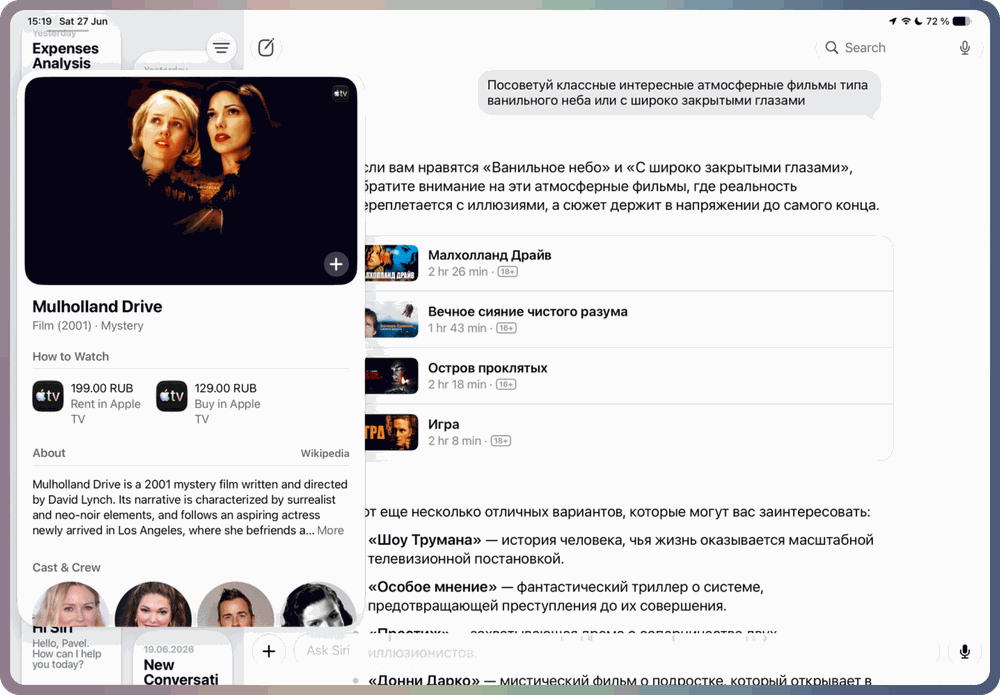This screenshot has width=1000, height=695.
Task: Select the second cast member photo
Action: [x=153, y=604]
